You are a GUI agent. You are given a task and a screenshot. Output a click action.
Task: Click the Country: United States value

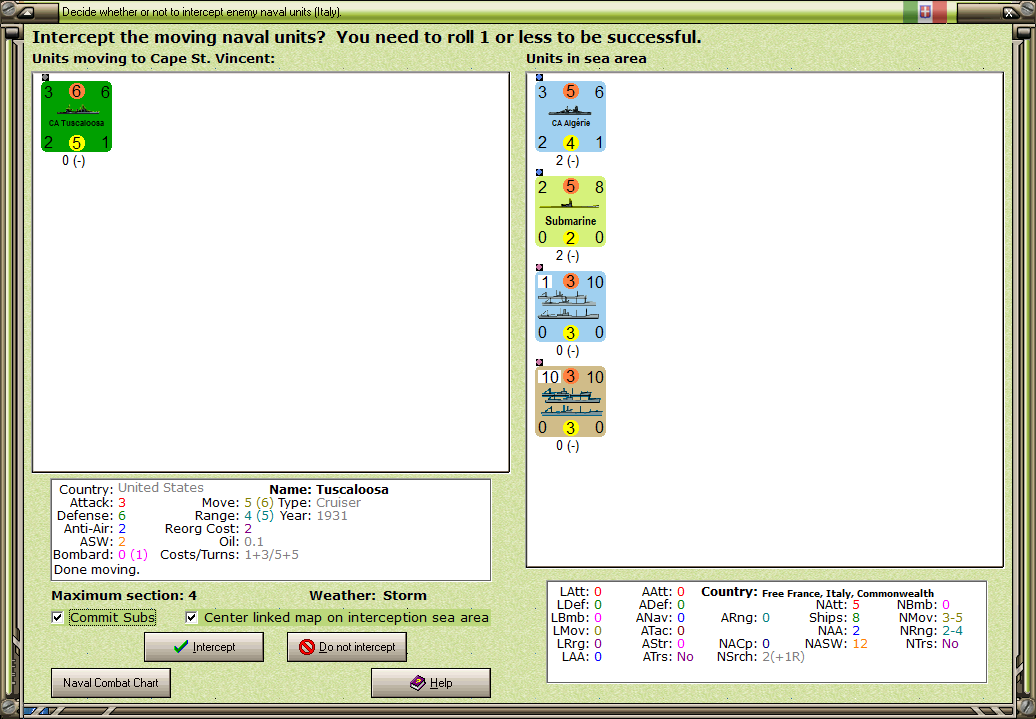tap(161, 488)
